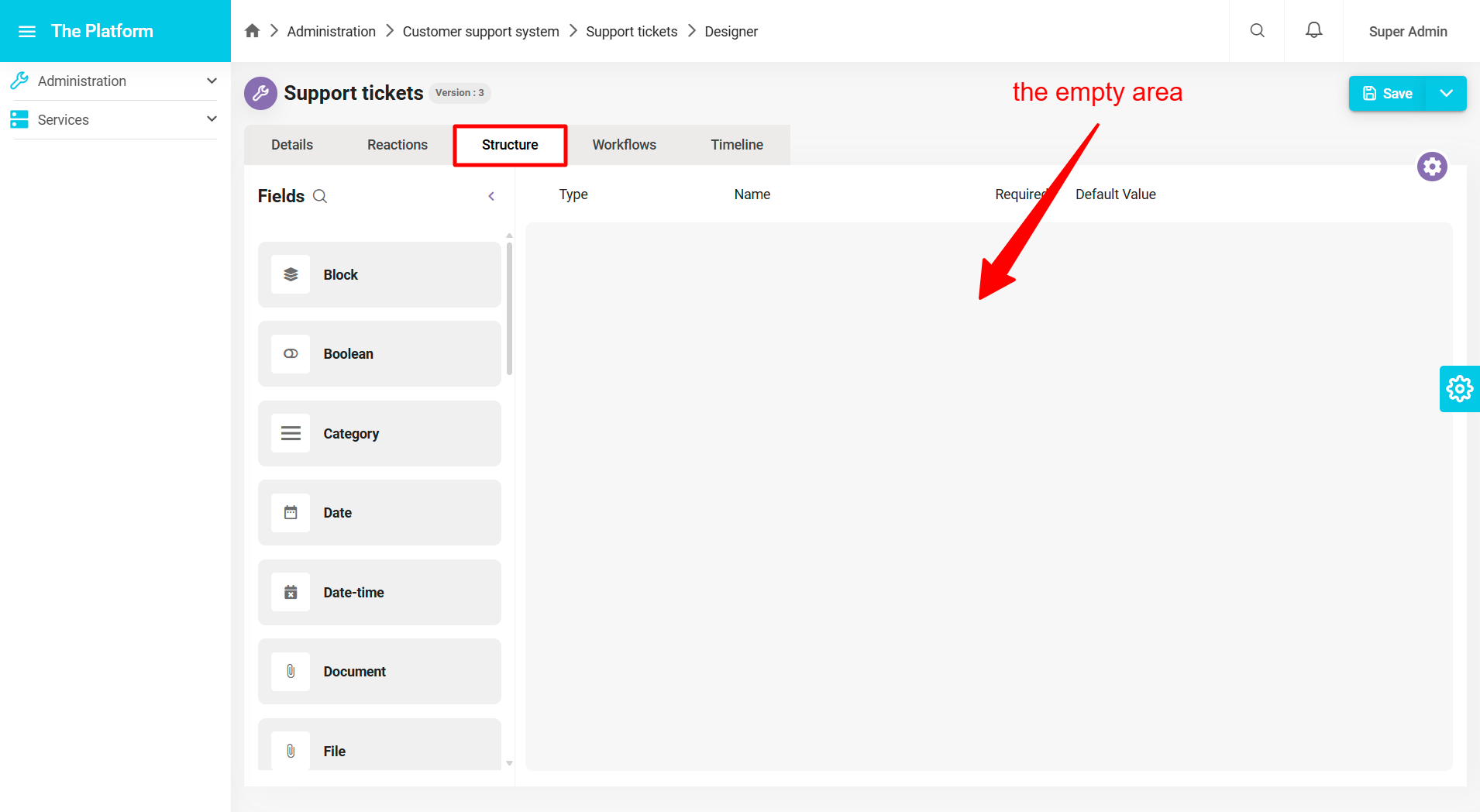Select the Boolean field type
The height and width of the screenshot is (812, 1480).
tap(379, 354)
